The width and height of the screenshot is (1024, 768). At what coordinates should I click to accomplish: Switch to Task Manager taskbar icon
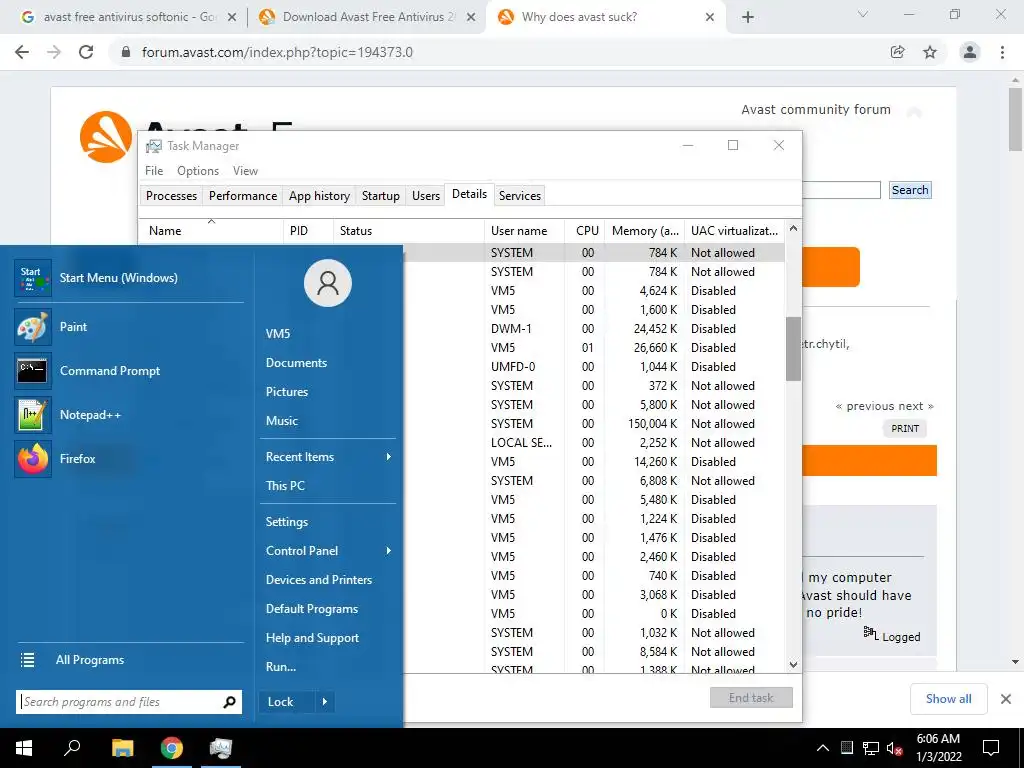point(221,748)
